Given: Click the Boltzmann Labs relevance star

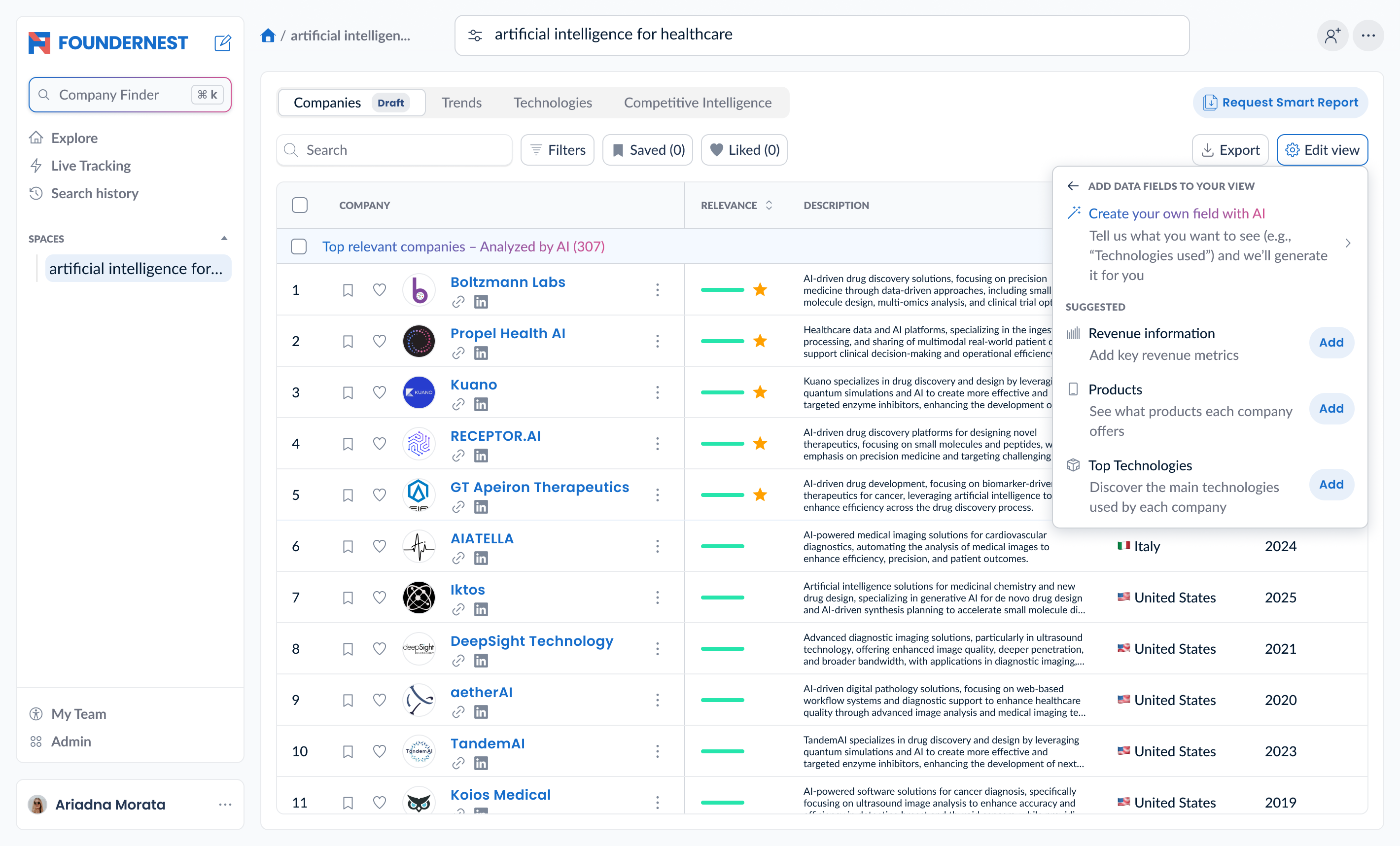Looking at the screenshot, I should click(x=760, y=290).
